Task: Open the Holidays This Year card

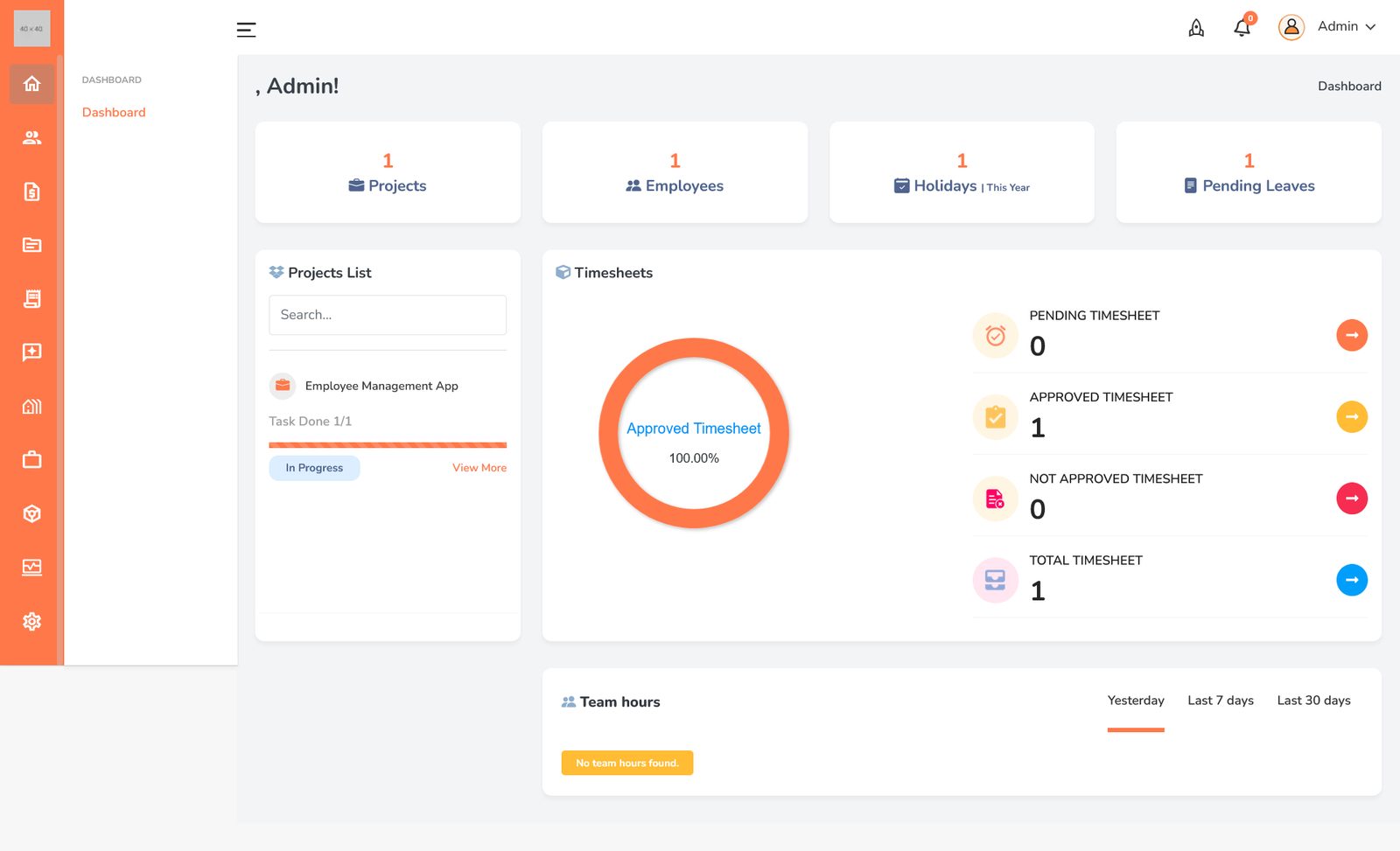Action: (962, 172)
